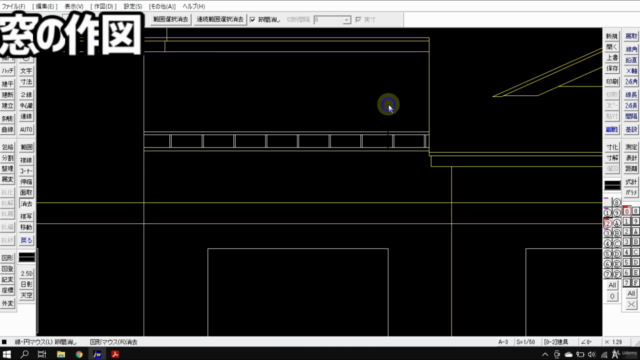This screenshot has height=360, width=640.
Task: Click the [0-2]建具 layer status button
Action: [x=556, y=342]
